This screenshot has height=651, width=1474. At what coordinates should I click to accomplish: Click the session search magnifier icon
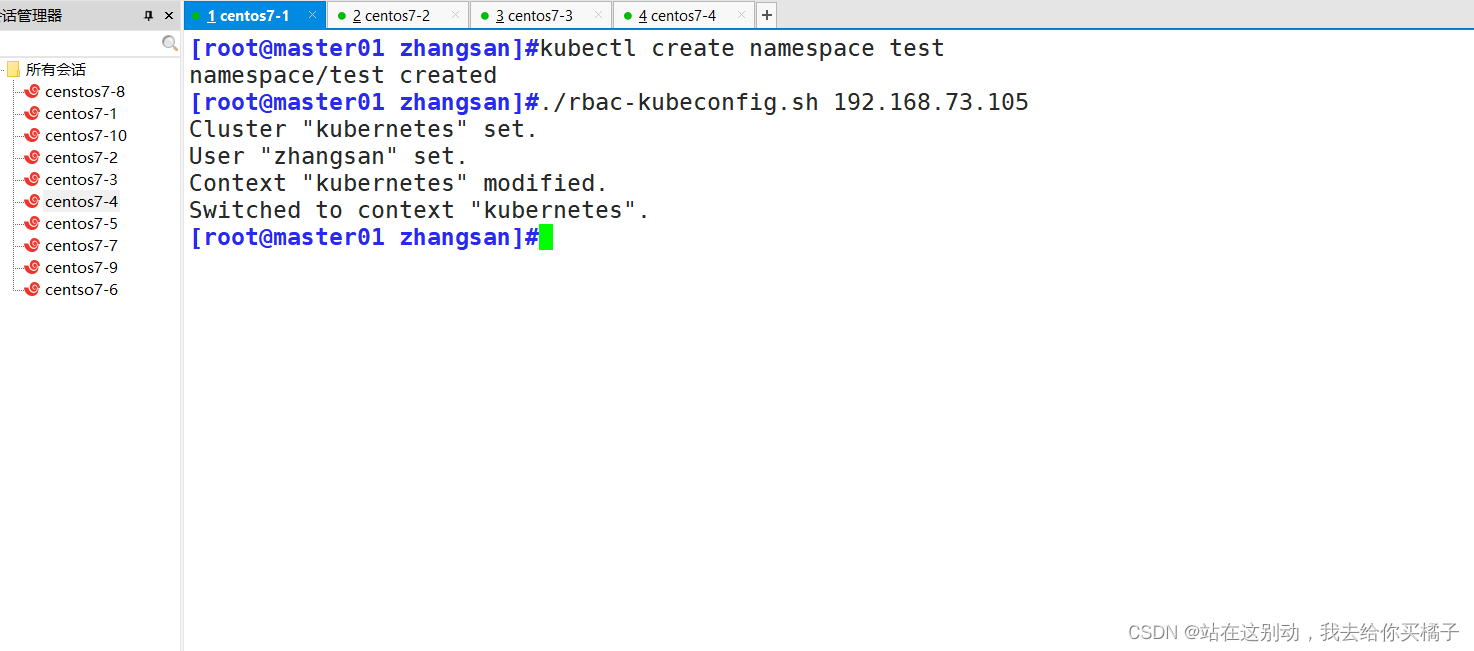pyautogui.click(x=170, y=44)
